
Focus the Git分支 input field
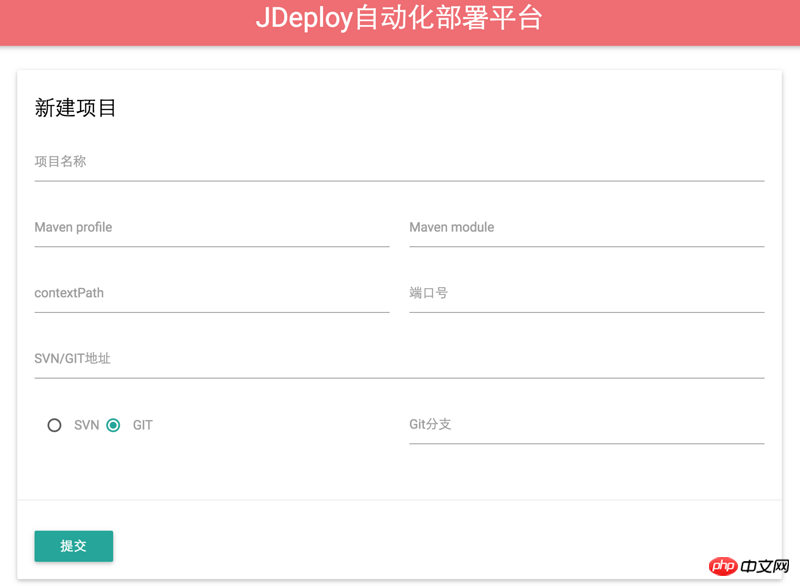click(587, 426)
